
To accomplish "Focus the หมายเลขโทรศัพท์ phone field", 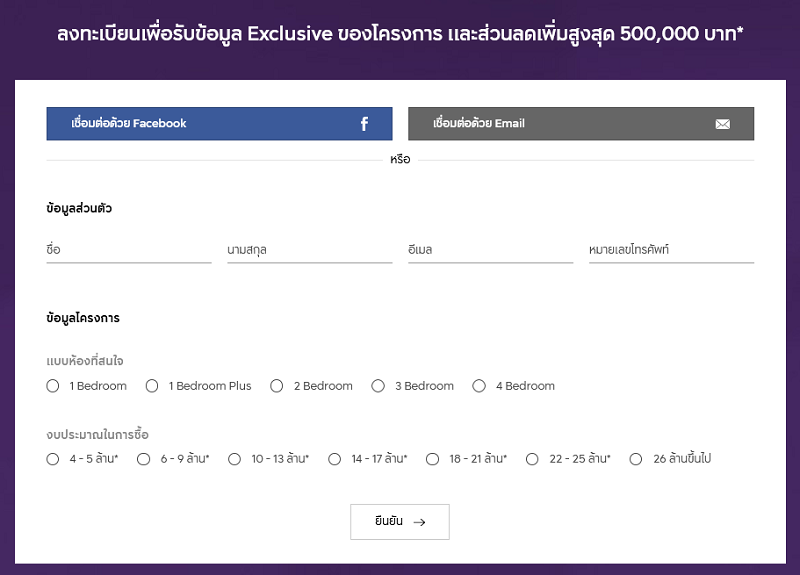I will click(671, 250).
